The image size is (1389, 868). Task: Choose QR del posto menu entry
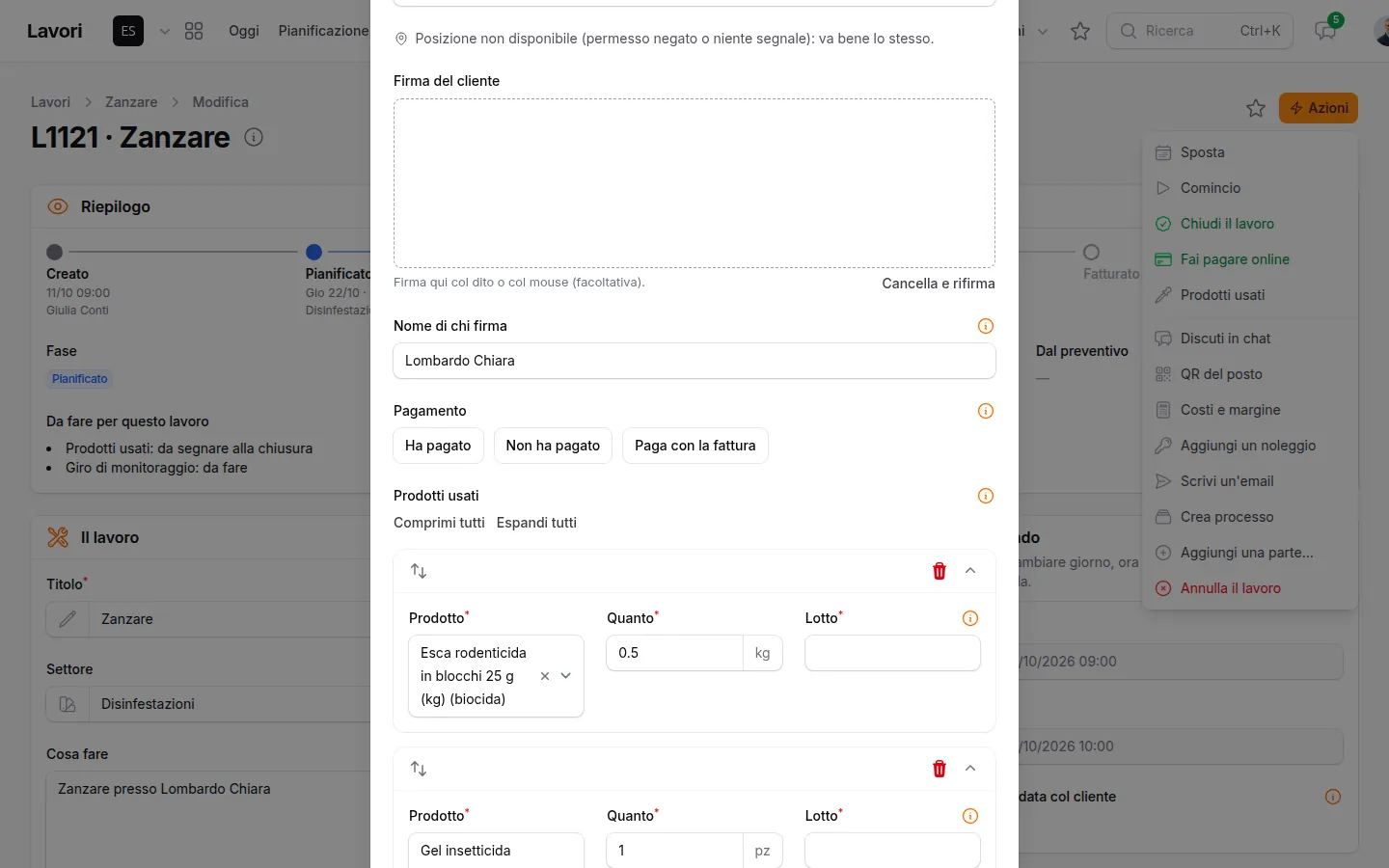[1250, 374]
